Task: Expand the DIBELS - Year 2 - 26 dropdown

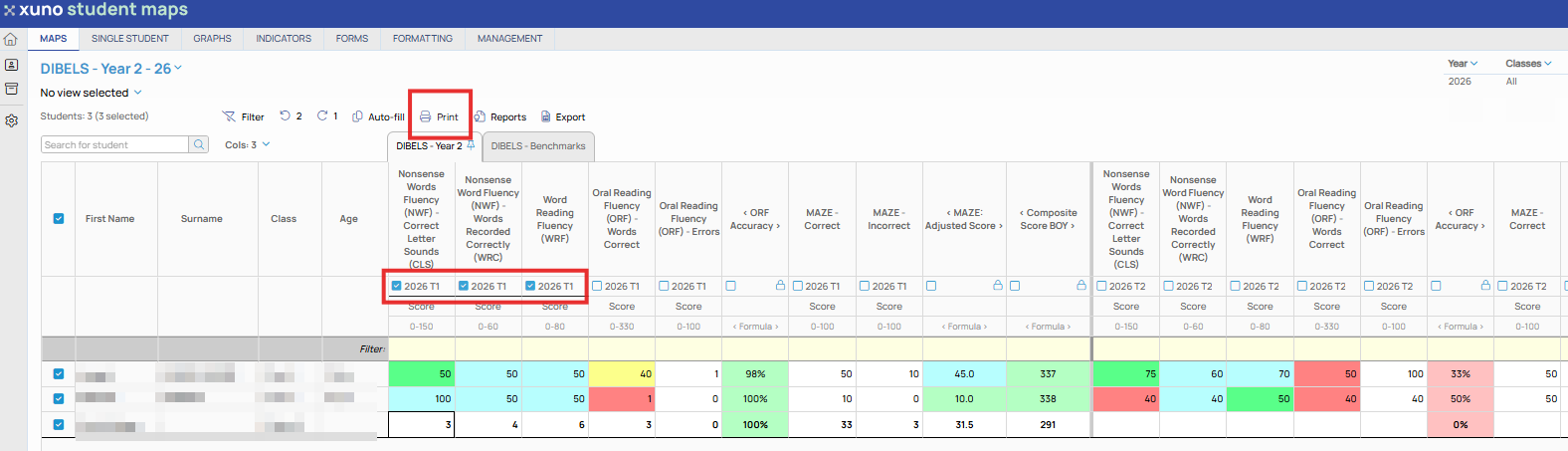Action: pos(179,69)
